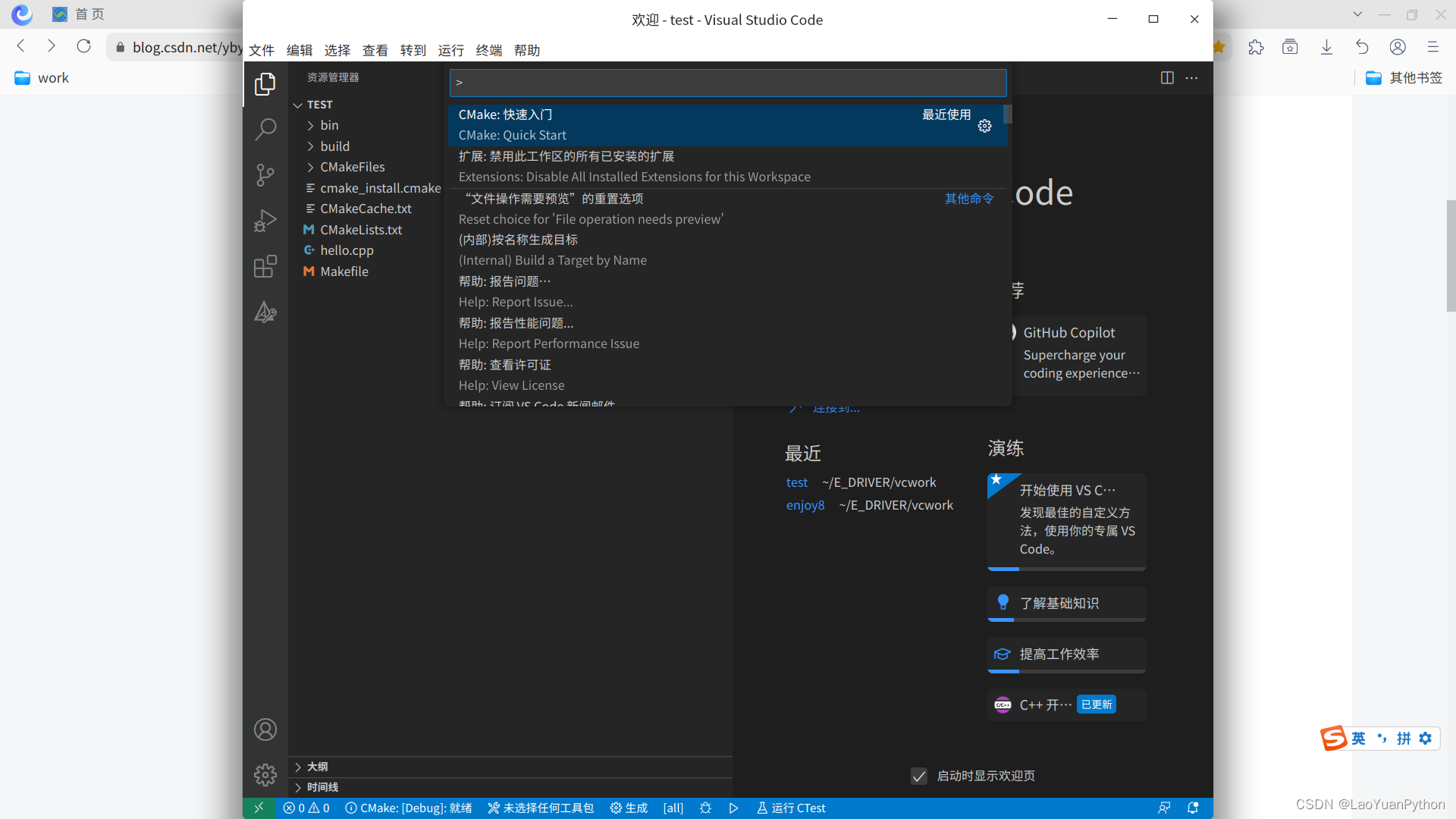The height and width of the screenshot is (819, 1456).
Task: Run CMake: Quick Start command
Action: [727, 125]
